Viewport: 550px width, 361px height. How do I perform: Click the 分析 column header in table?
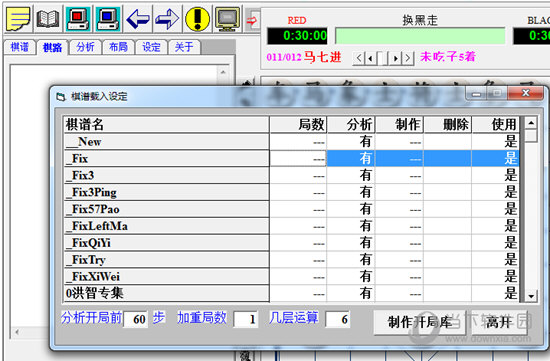(351, 125)
